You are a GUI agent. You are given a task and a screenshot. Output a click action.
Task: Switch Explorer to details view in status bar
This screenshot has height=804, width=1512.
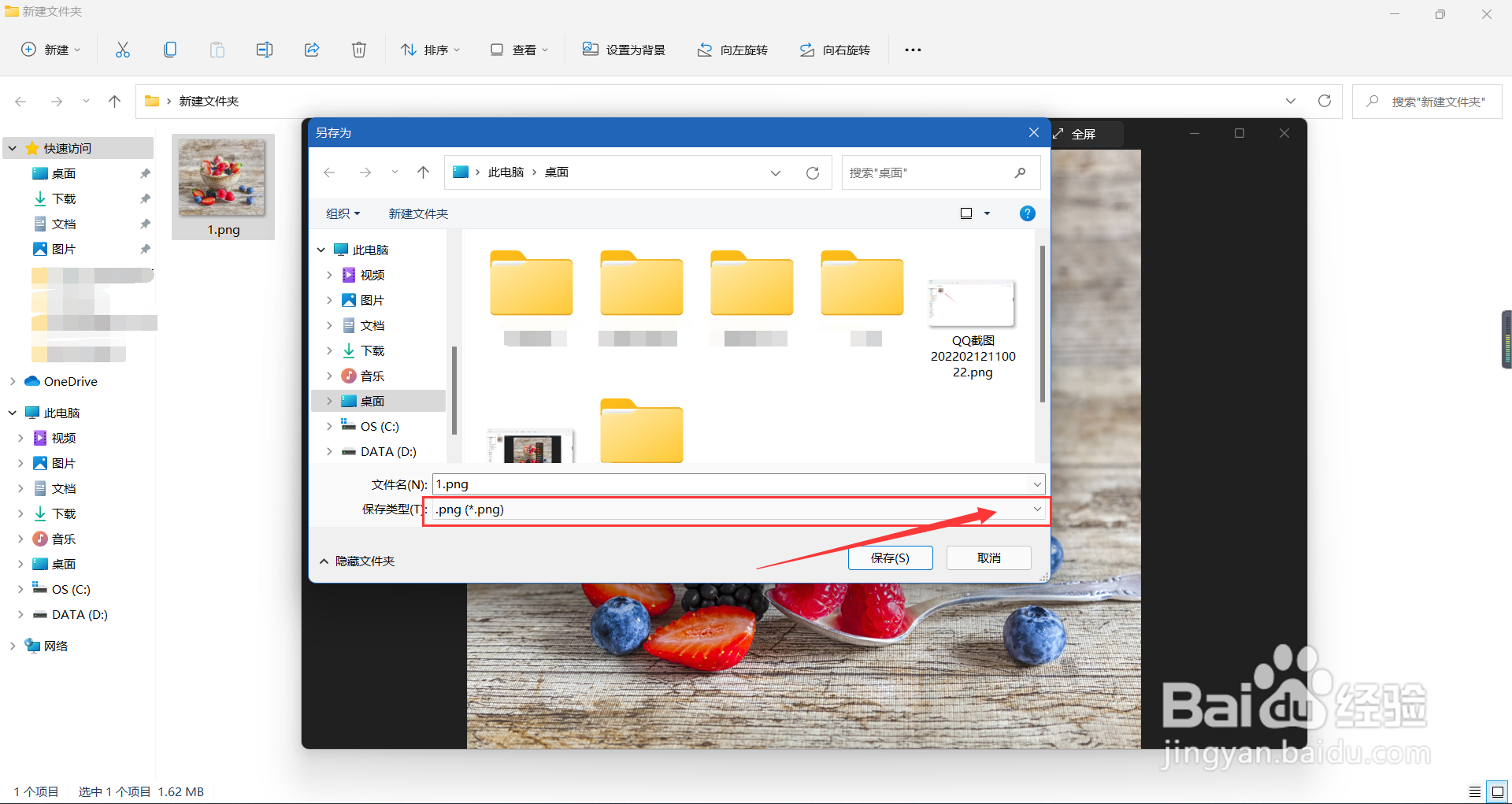tap(1475, 791)
